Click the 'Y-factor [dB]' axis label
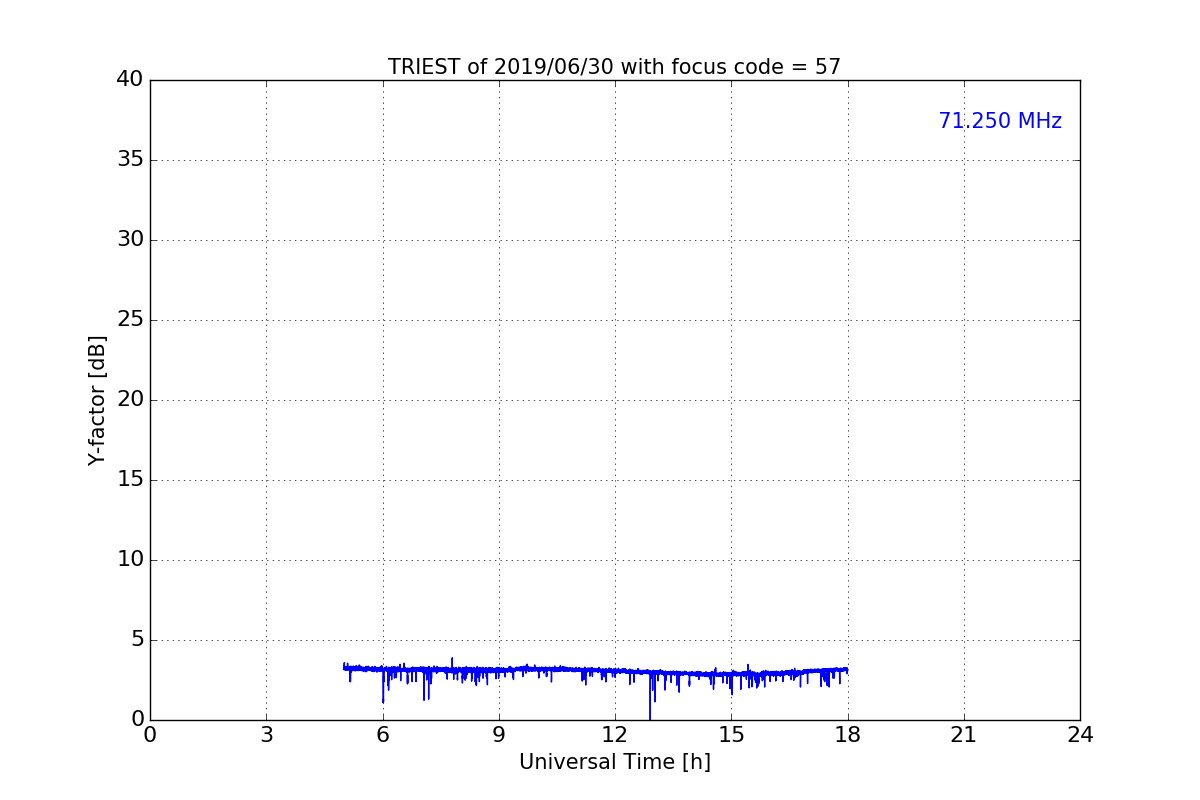Screen dimensions: 1200x800 [x=97, y=400]
